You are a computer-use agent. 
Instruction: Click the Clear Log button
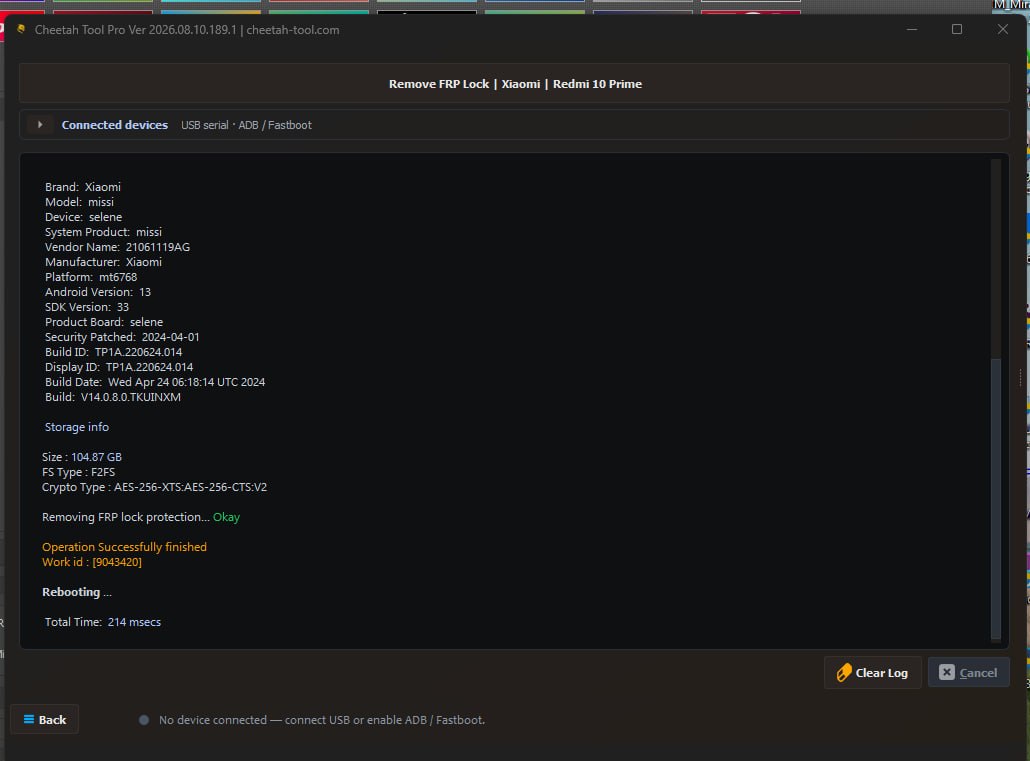click(872, 672)
